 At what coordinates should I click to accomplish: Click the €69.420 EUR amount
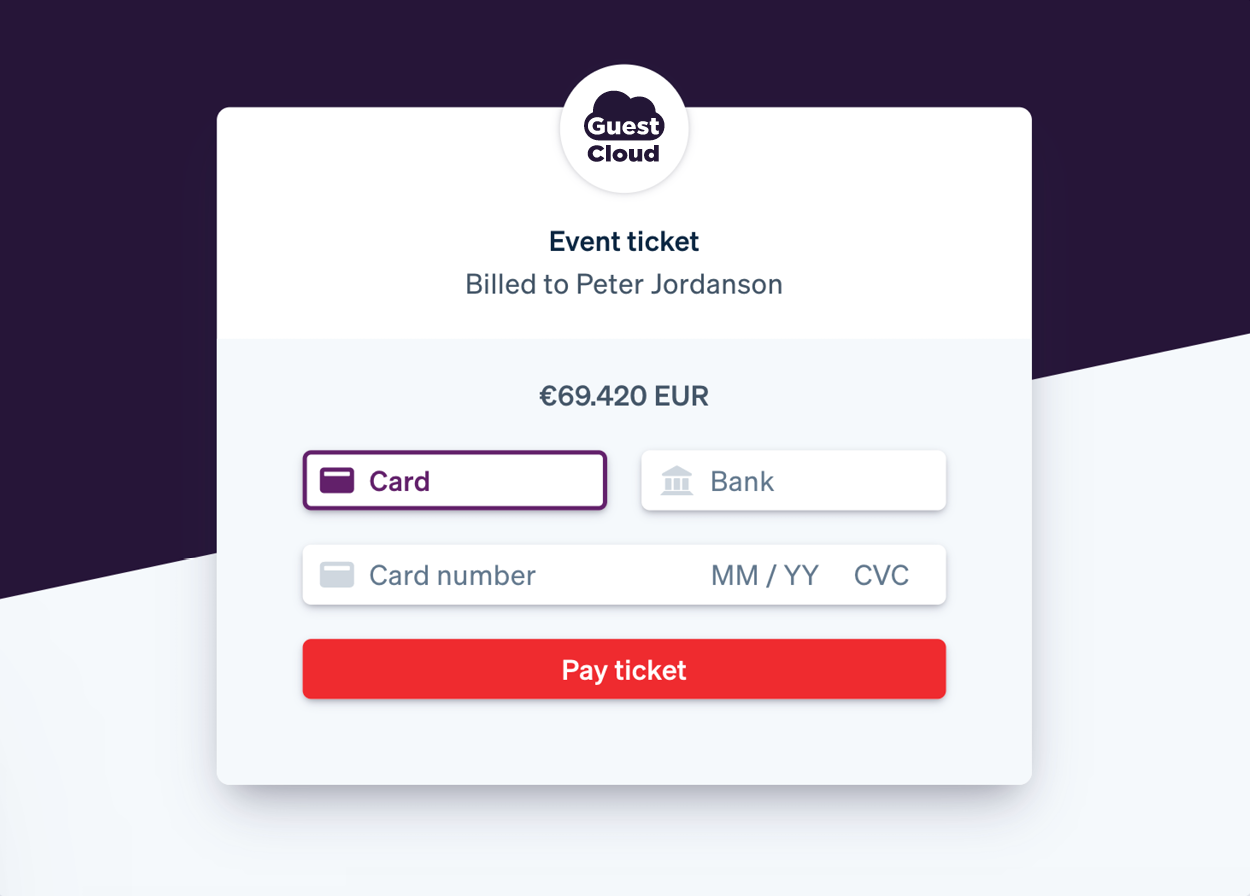(624, 396)
